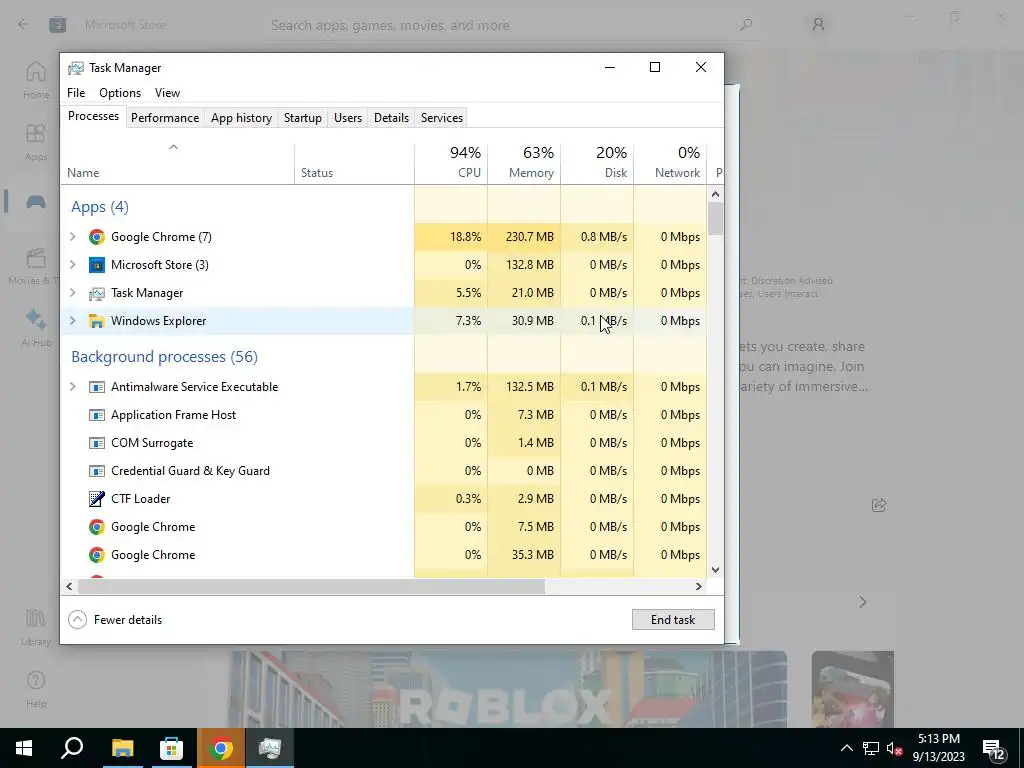Image resolution: width=1024 pixels, height=768 pixels.
Task: Open Library in Microsoft Store sidebar
Action: click(x=36, y=627)
